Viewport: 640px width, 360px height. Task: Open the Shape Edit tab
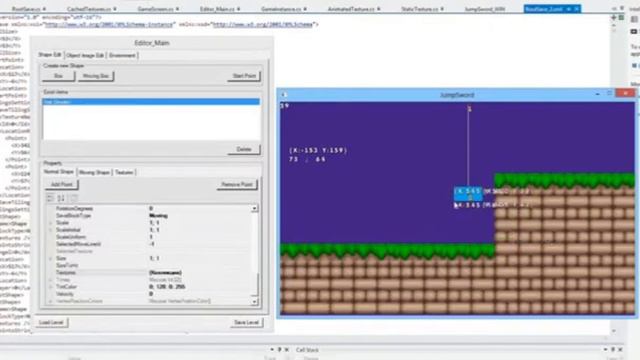pos(50,55)
